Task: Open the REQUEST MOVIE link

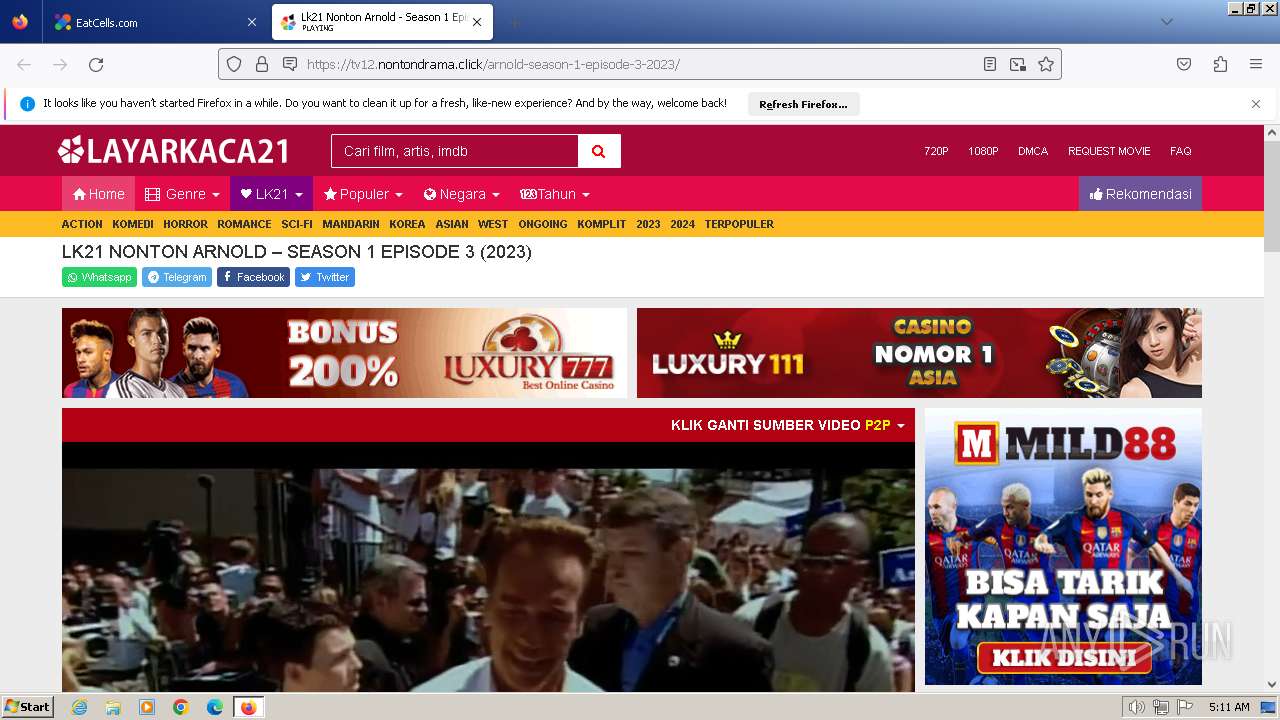Action: click(x=1109, y=151)
